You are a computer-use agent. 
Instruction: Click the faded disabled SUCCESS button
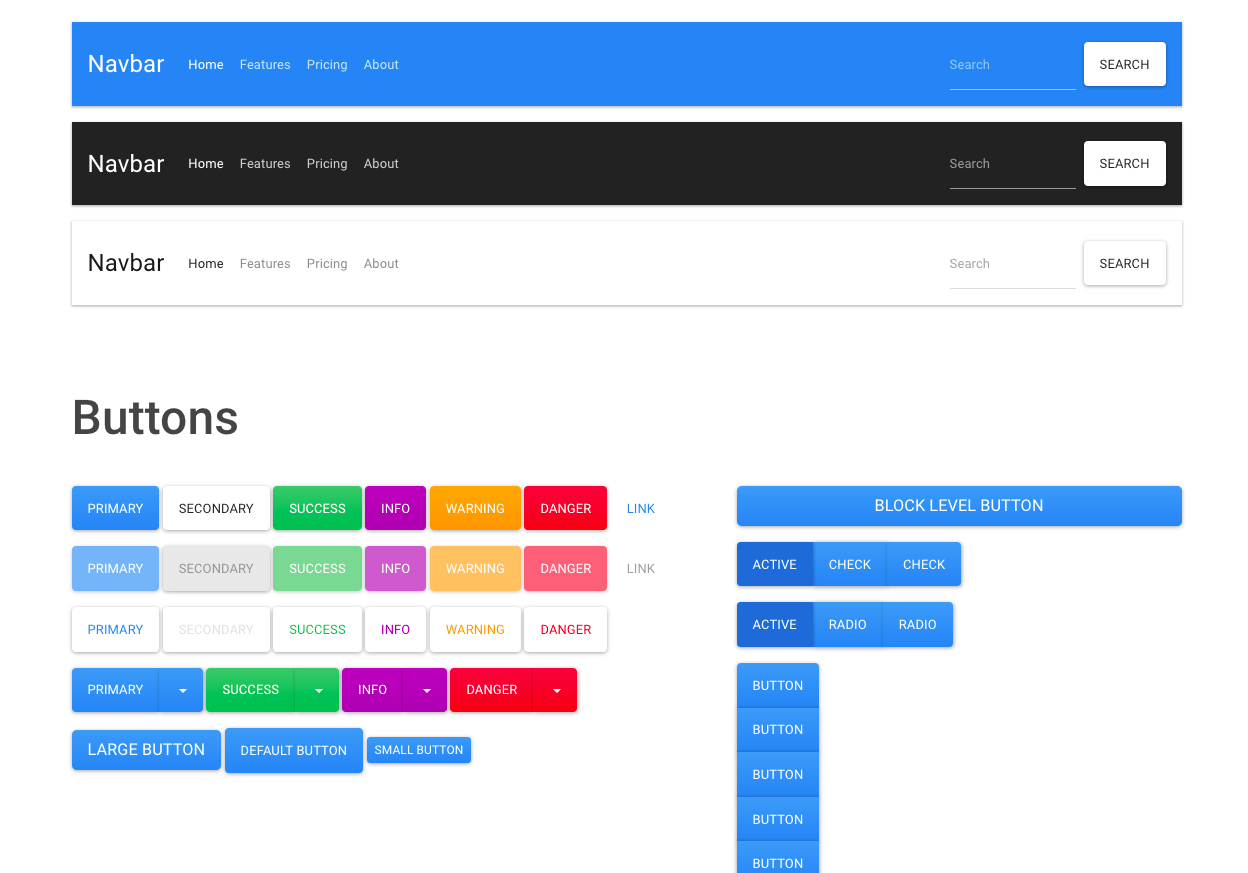tap(317, 568)
